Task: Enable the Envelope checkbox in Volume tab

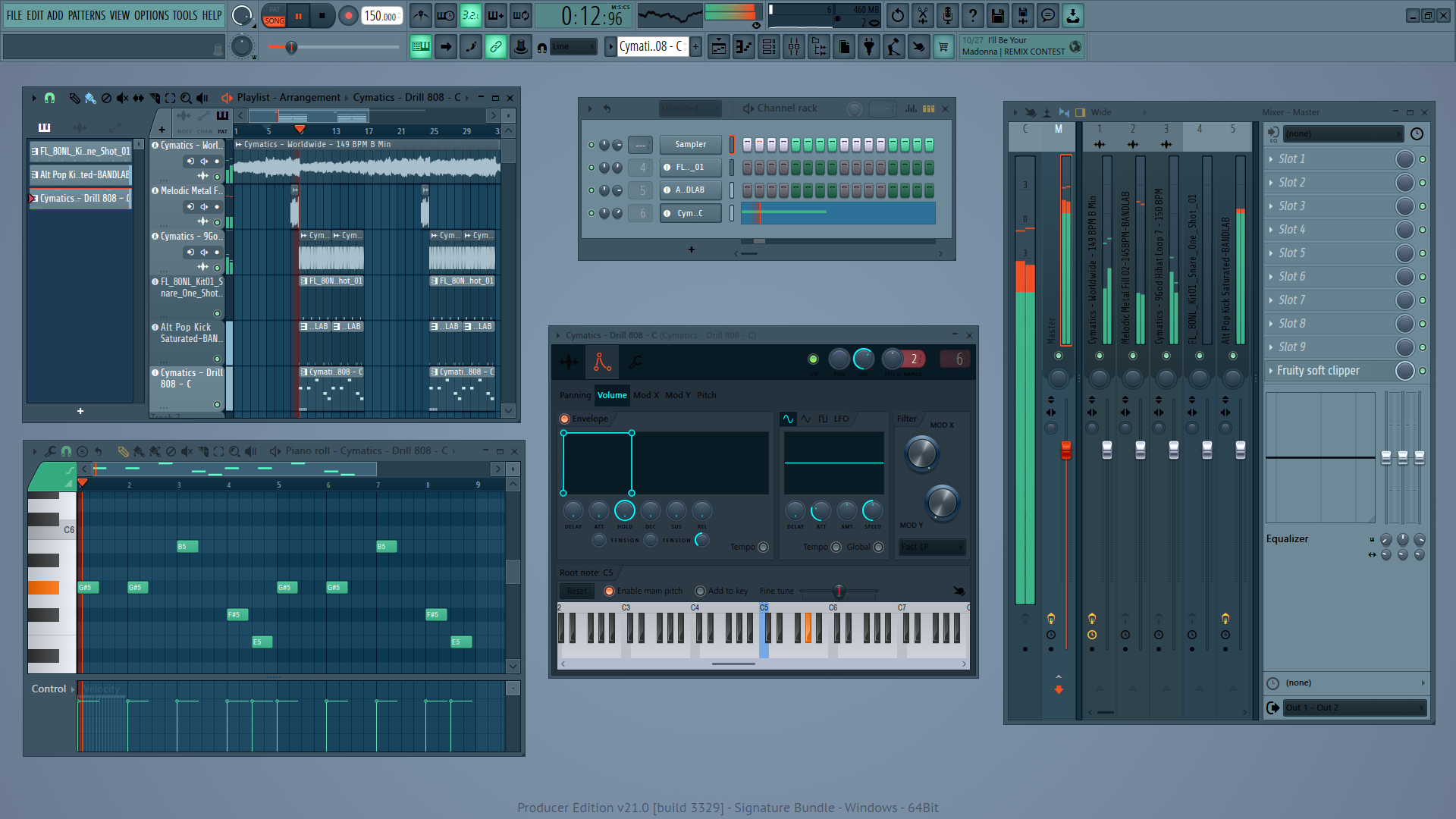Action: (564, 419)
